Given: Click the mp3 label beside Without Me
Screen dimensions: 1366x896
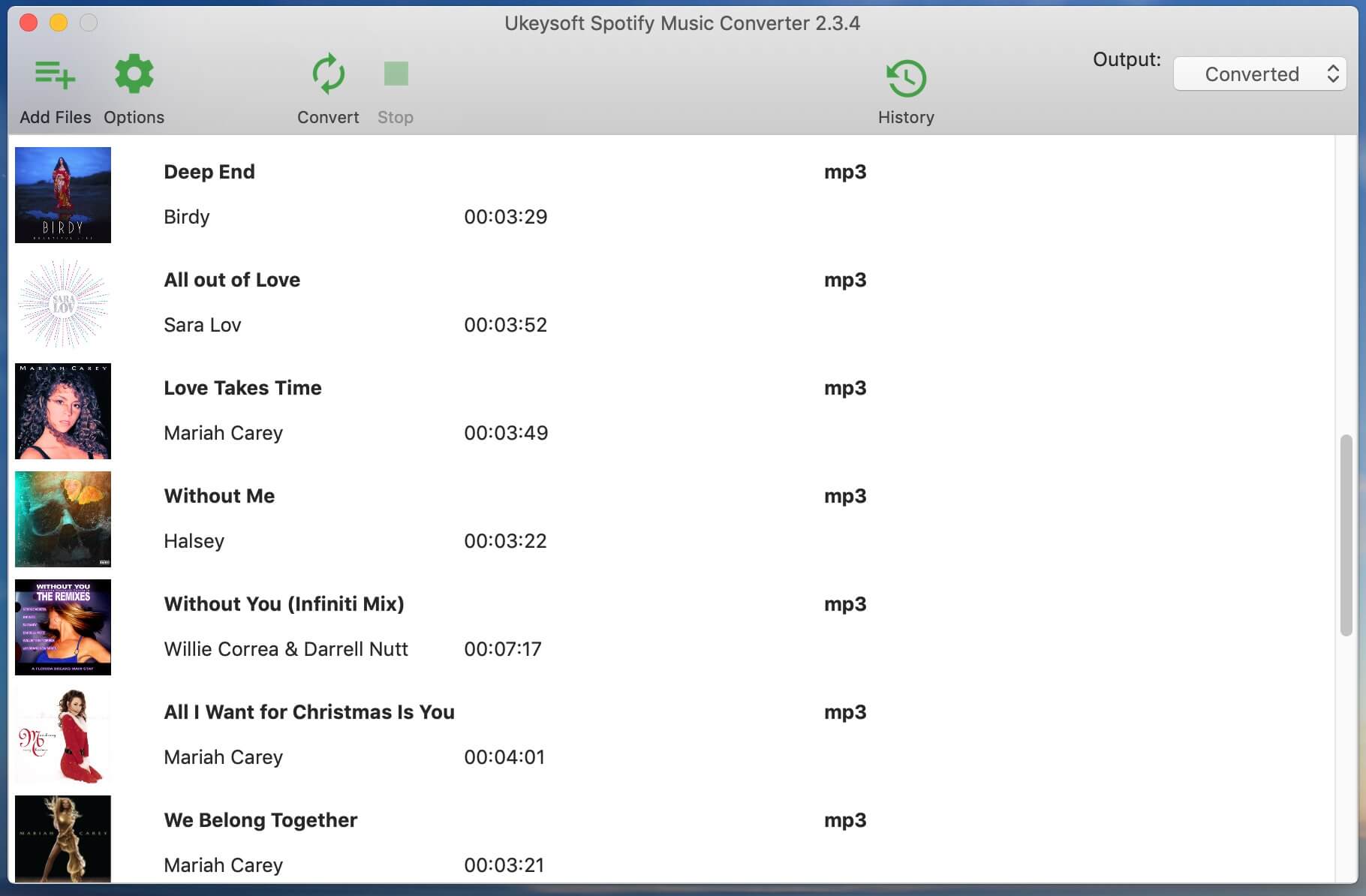Looking at the screenshot, I should (845, 495).
